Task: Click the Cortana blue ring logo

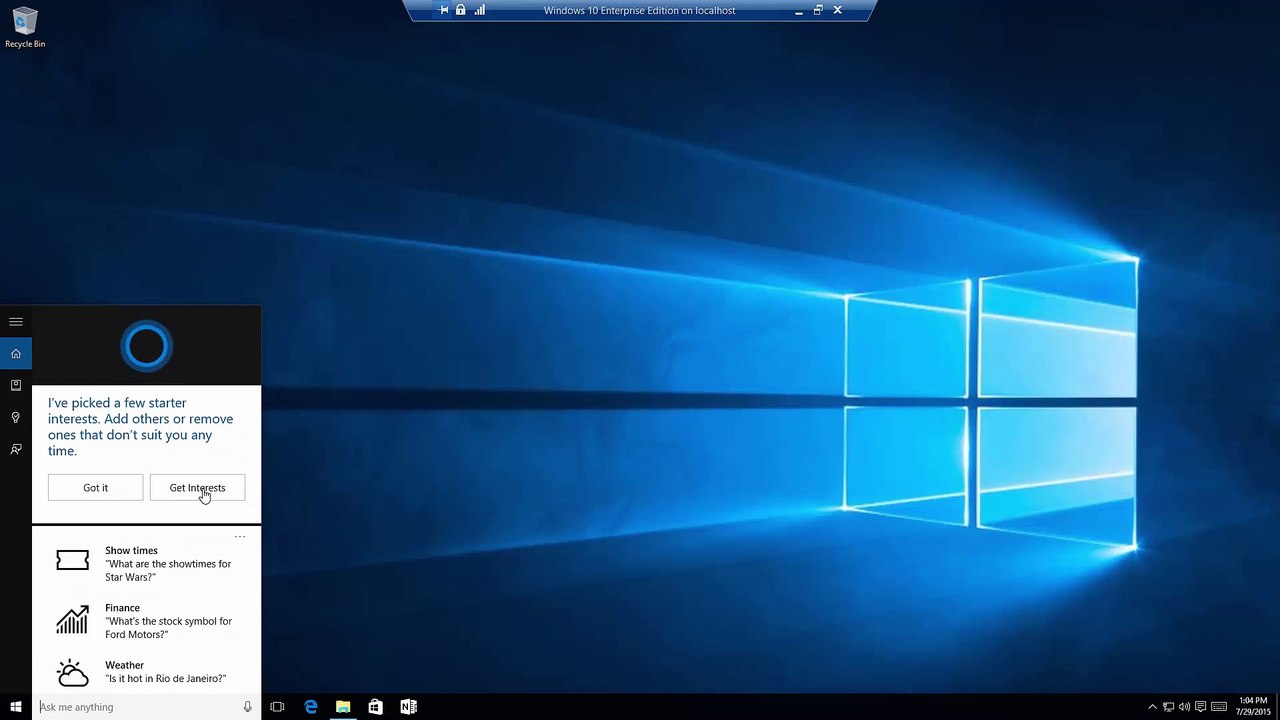Action: pyautogui.click(x=147, y=346)
